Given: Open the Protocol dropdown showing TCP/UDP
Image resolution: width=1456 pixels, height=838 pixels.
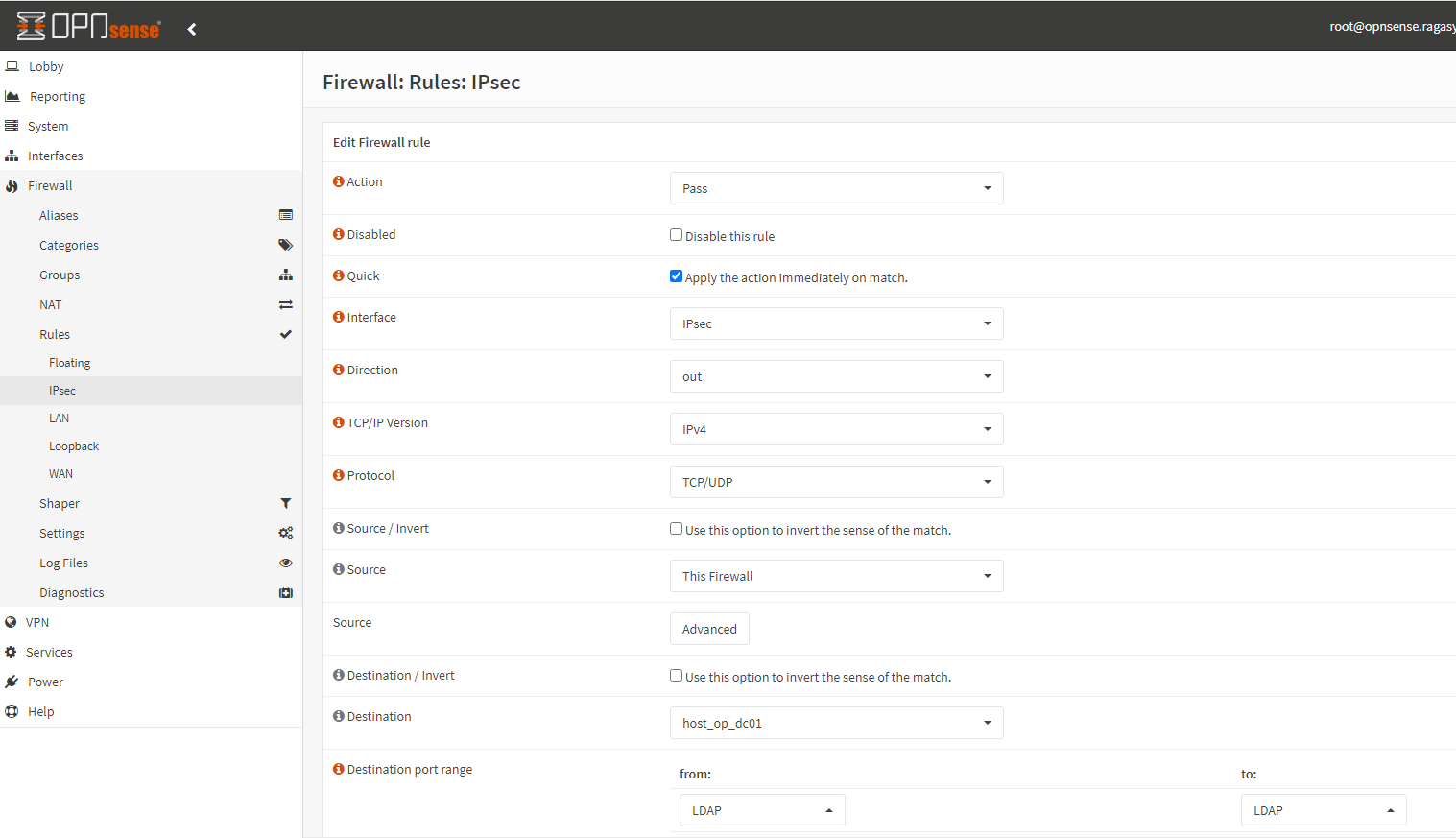Looking at the screenshot, I should point(836,481).
